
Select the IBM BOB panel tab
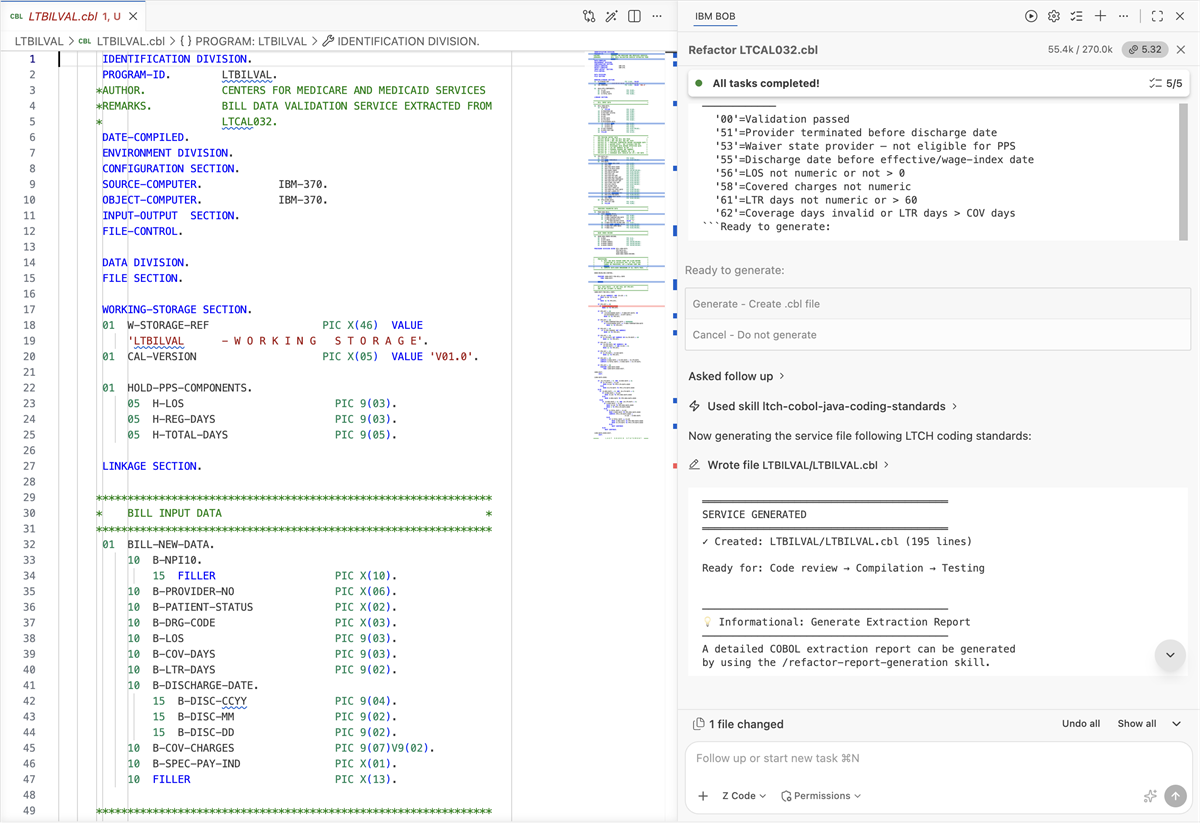(715, 16)
